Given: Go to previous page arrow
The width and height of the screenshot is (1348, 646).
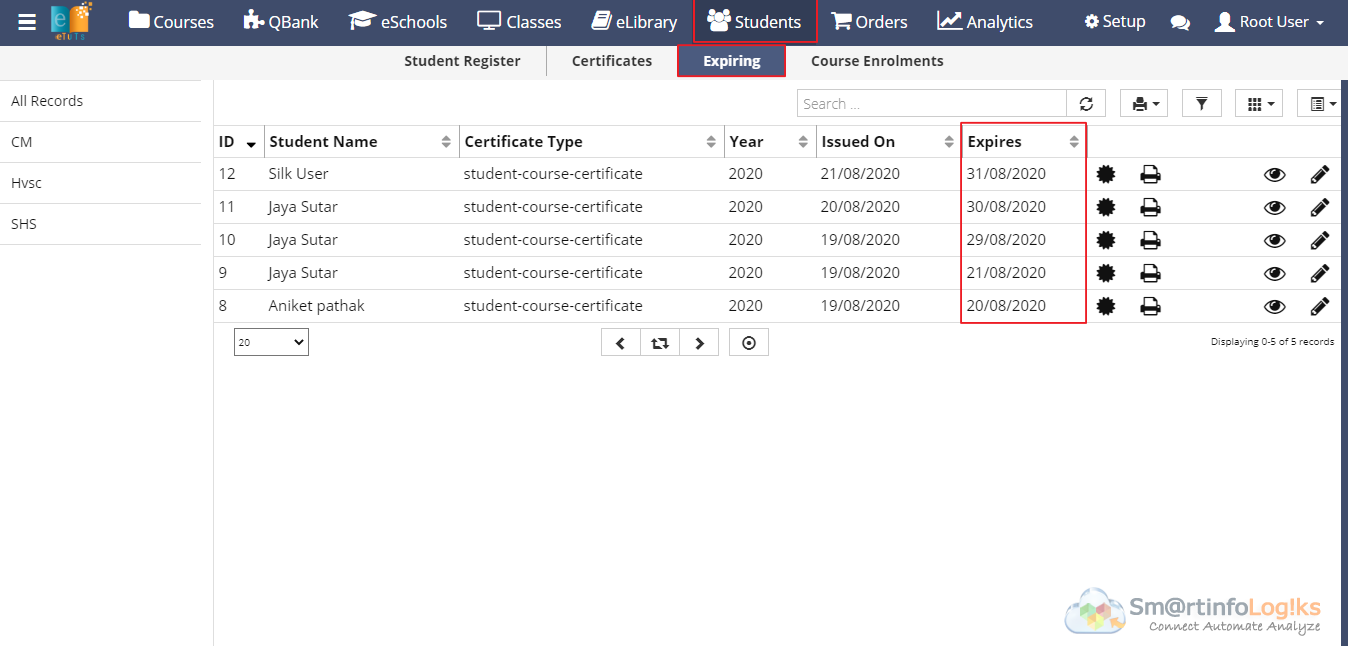Looking at the screenshot, I should (621, 343).
